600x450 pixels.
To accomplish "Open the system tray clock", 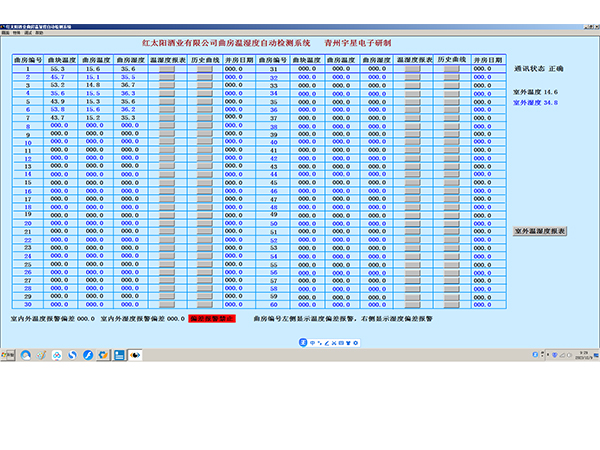I will click(585, 355).
